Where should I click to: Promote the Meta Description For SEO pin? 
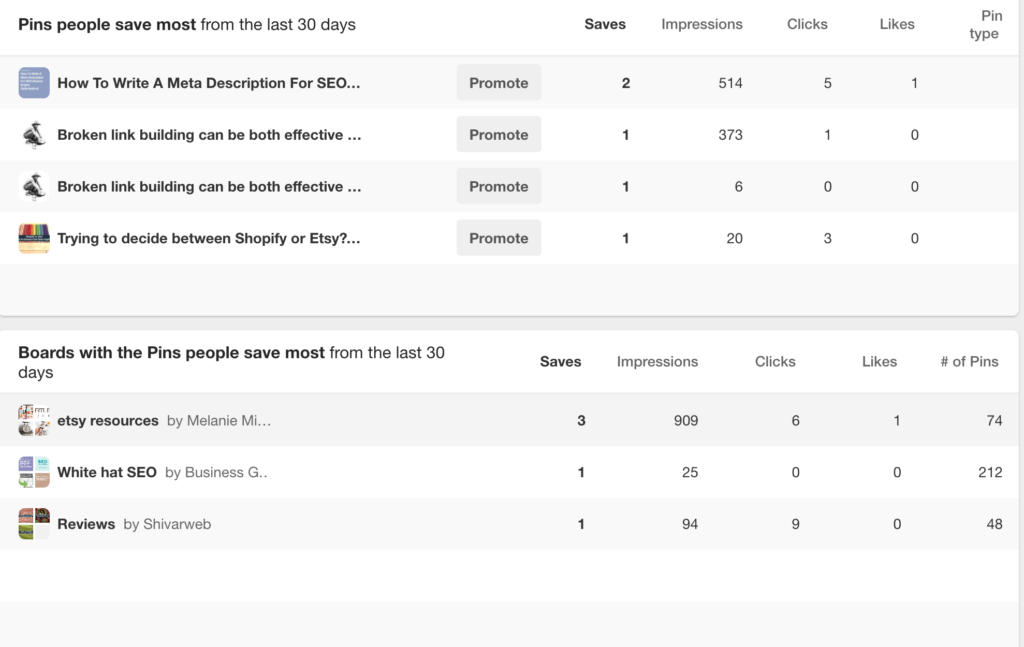pyautogui.click(x=498, y=83)
